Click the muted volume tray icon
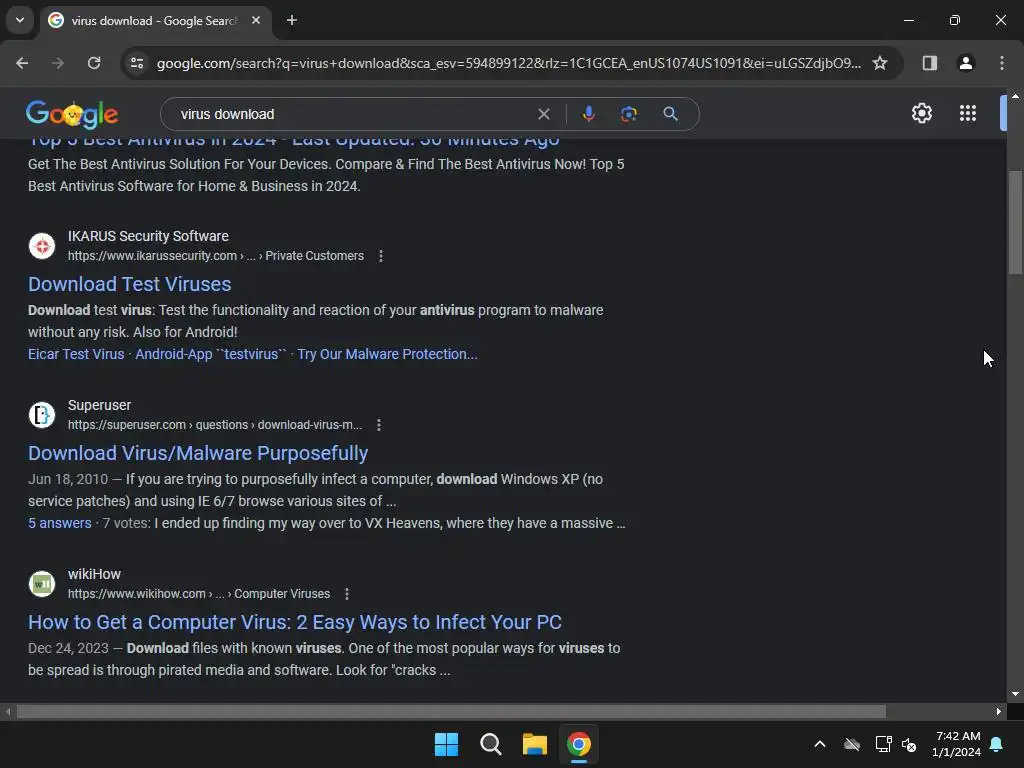 [908, 744]
